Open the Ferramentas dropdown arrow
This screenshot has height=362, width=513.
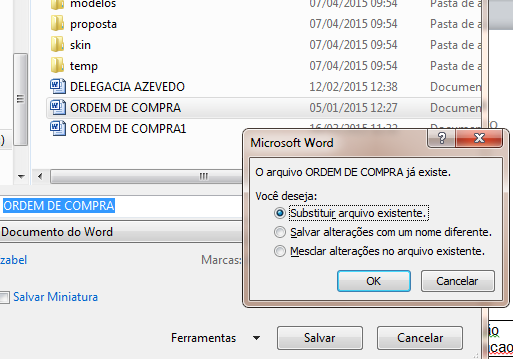(x=256, y=338)
